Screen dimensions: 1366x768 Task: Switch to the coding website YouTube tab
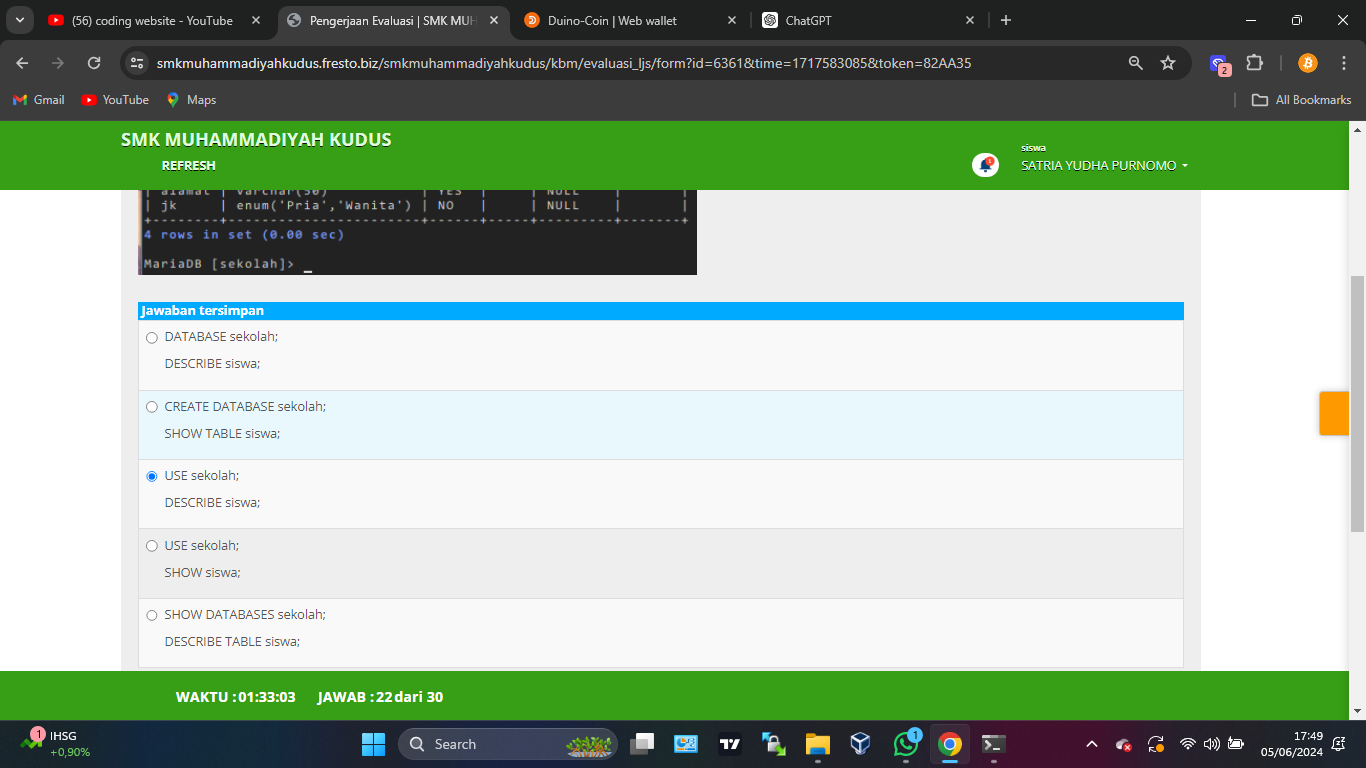click(x=153, y=20)
